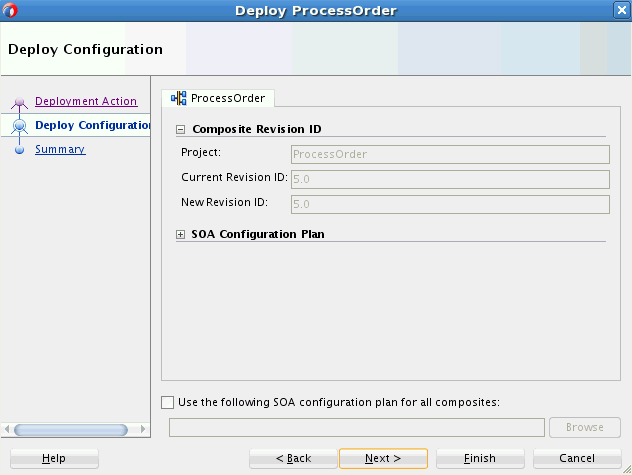Click the Browse button
Screen dimensions: 632x475
click(x=585, y=427)
